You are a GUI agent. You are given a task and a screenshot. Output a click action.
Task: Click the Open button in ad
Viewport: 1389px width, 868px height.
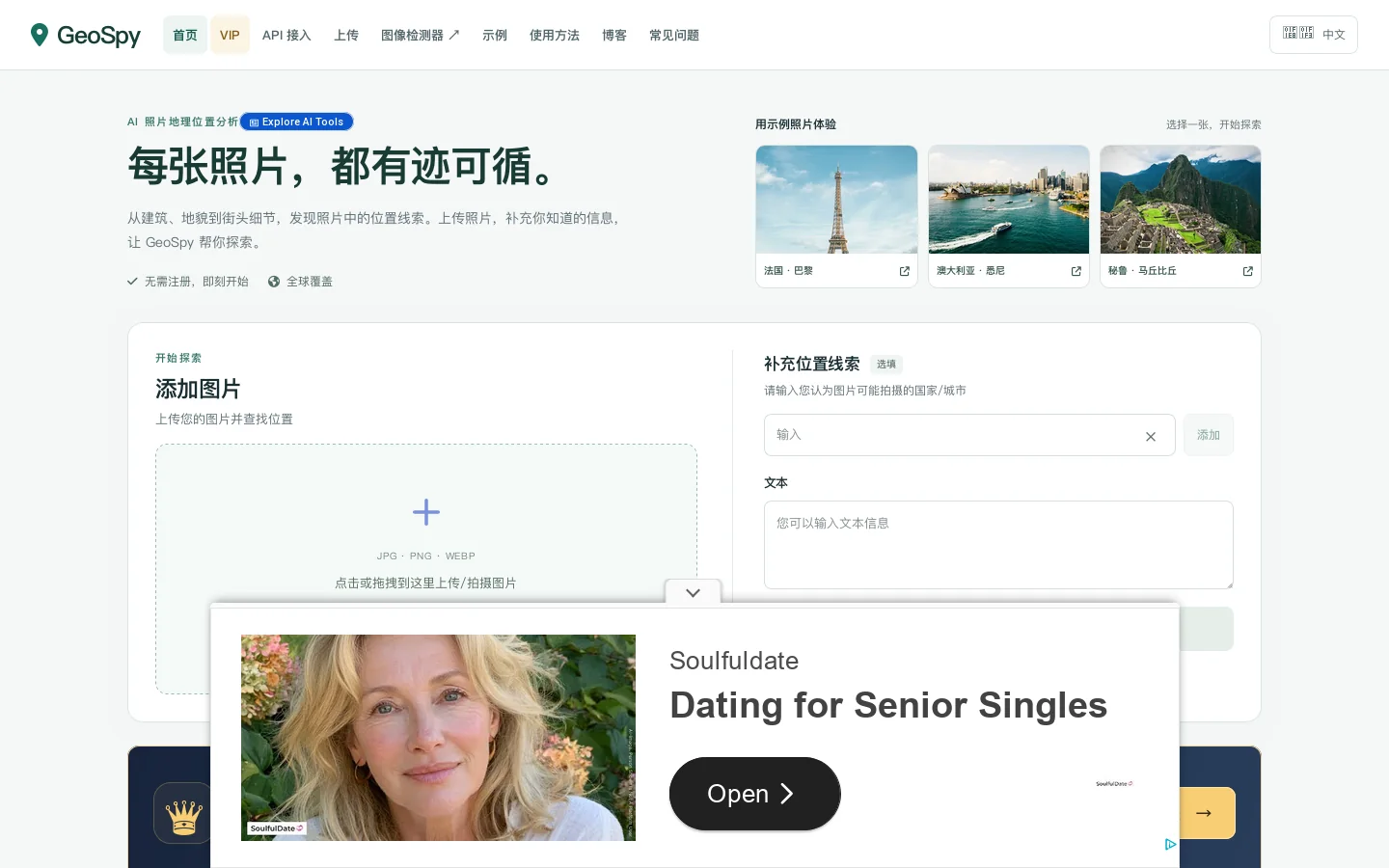755,794
